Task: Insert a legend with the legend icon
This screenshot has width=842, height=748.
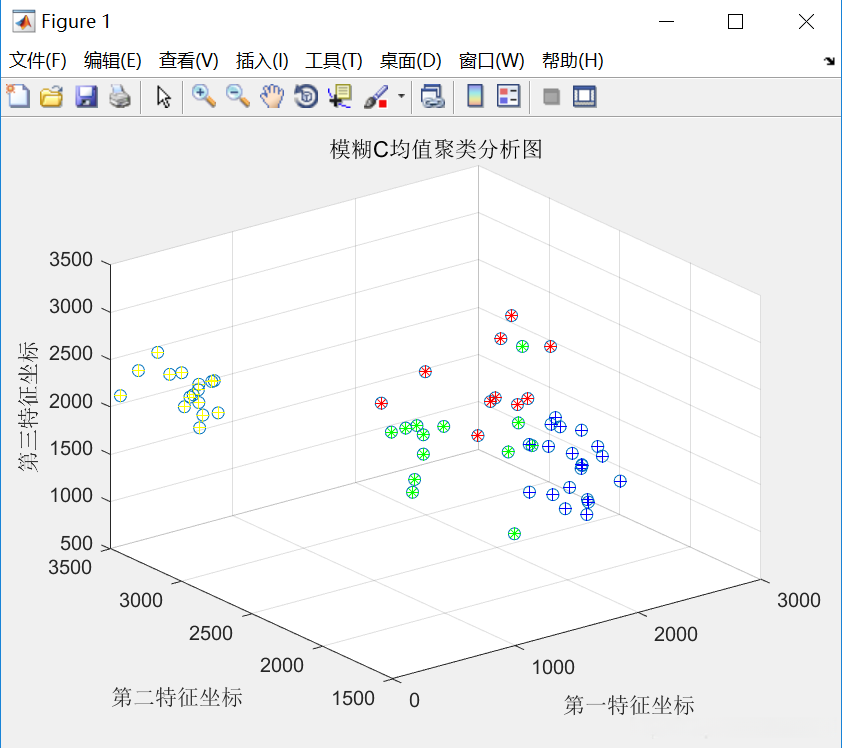Action: click(506, 96)
